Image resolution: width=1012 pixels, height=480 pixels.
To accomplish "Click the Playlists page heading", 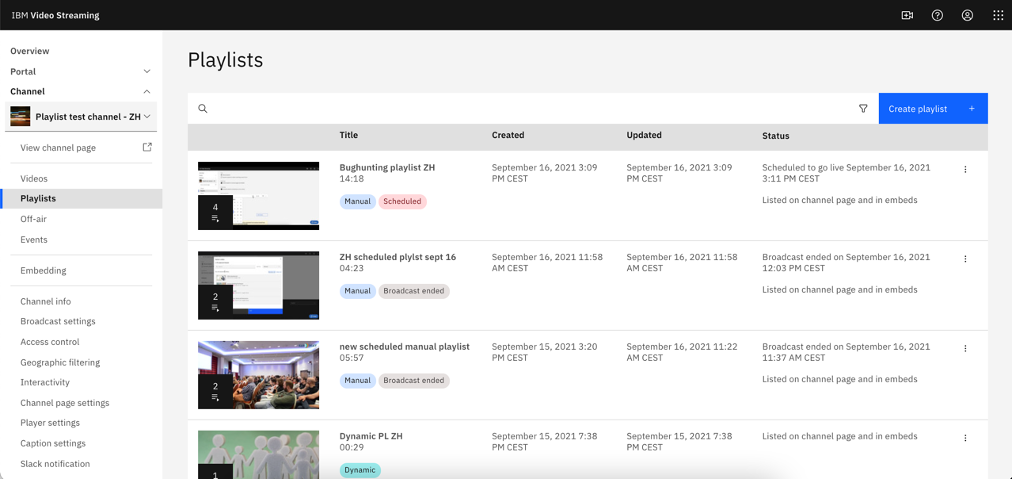I will tap(225, 60).
